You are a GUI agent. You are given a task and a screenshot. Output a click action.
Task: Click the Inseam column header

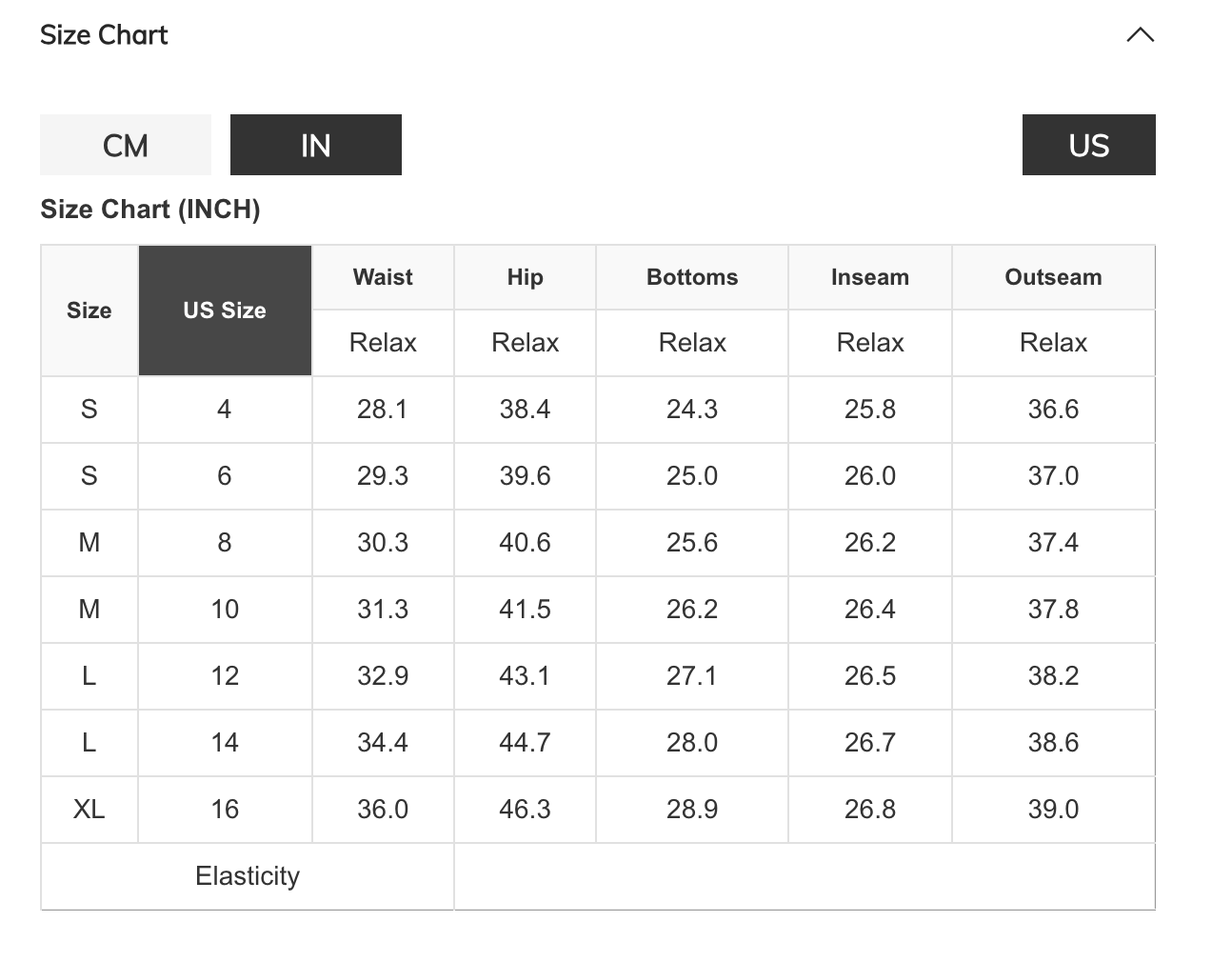pos(869,277)
